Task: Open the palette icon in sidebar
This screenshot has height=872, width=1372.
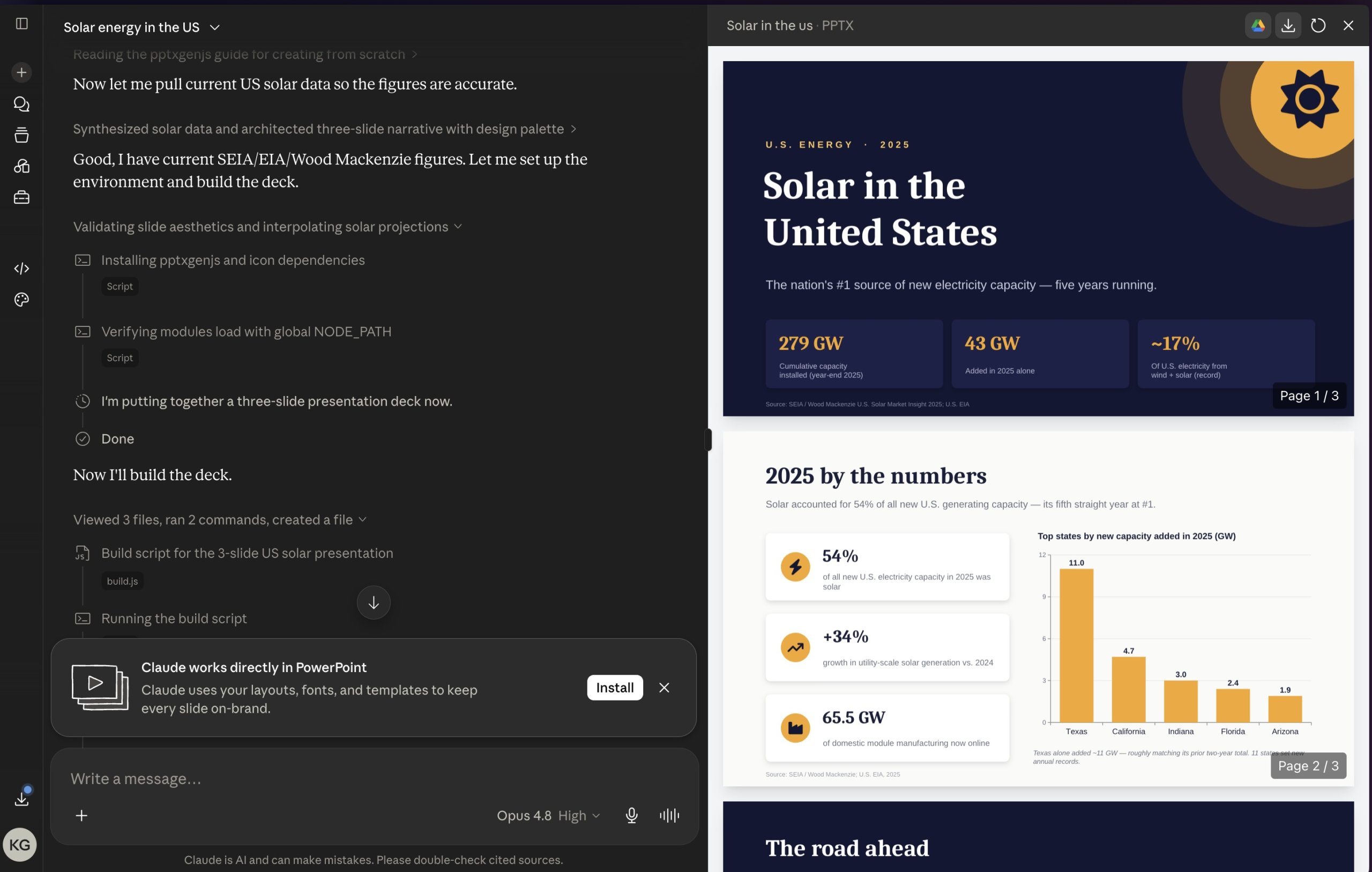Action: click(21, 300)
